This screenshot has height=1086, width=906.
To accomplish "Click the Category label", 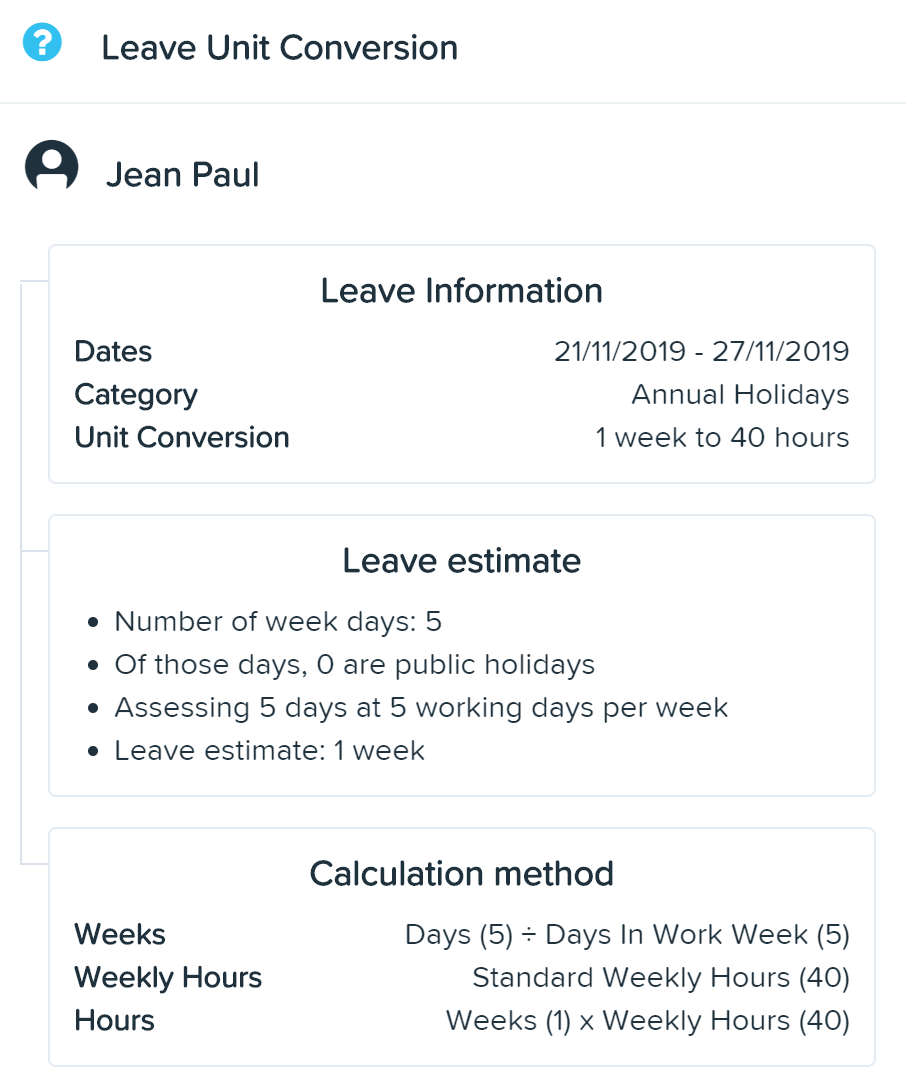I will pos(136,395).
